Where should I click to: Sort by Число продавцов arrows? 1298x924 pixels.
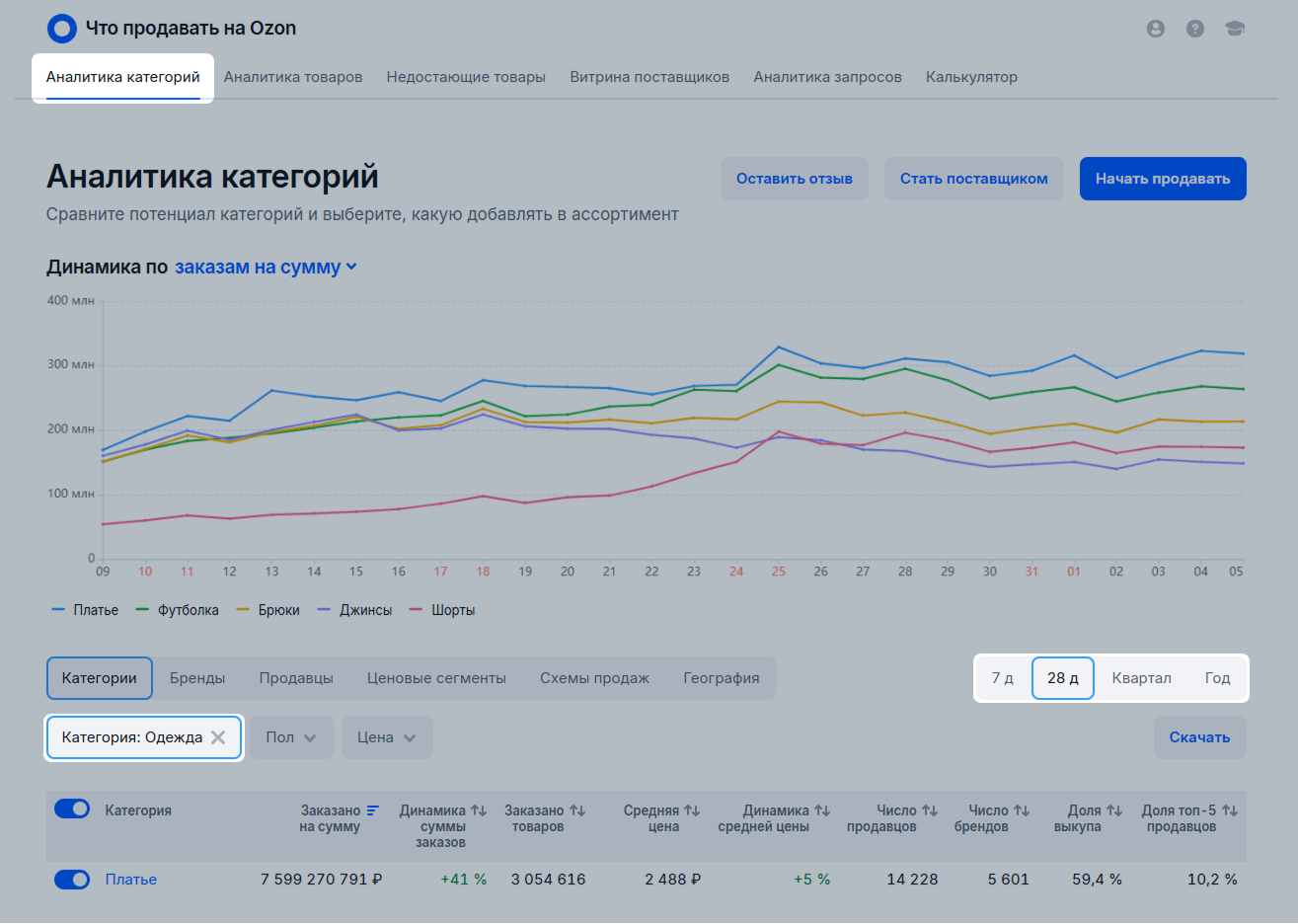tap(930, 810)
